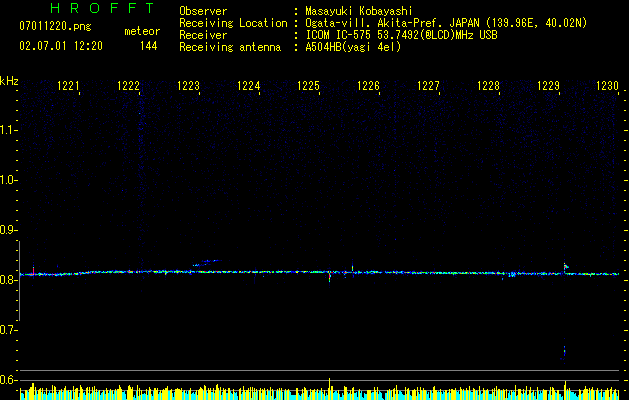Click the echo spike after 1225
The height and width of the screenshot is (400, 629).
[x=329, y=276]
